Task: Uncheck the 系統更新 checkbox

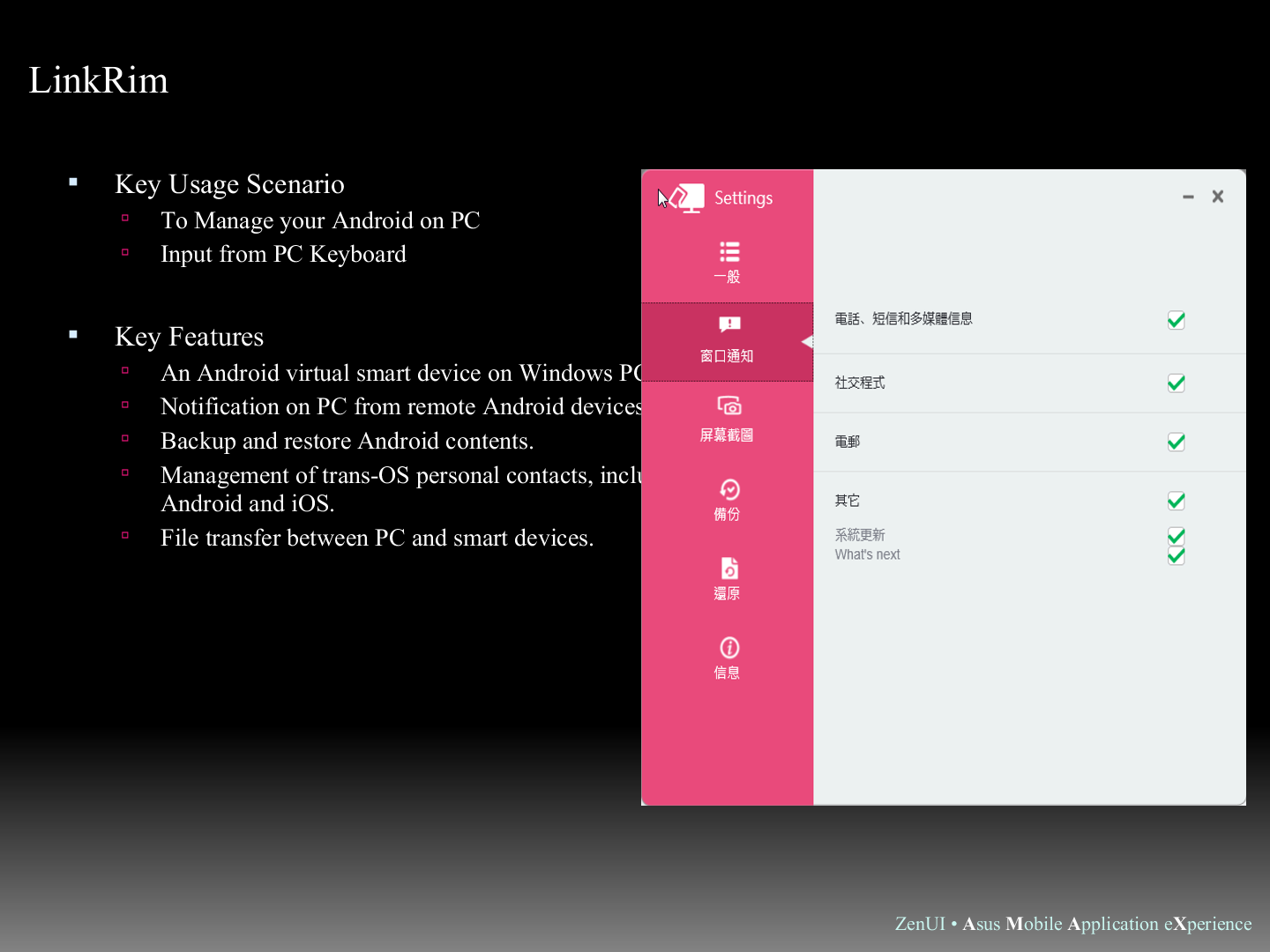Action: point(1176,535)
